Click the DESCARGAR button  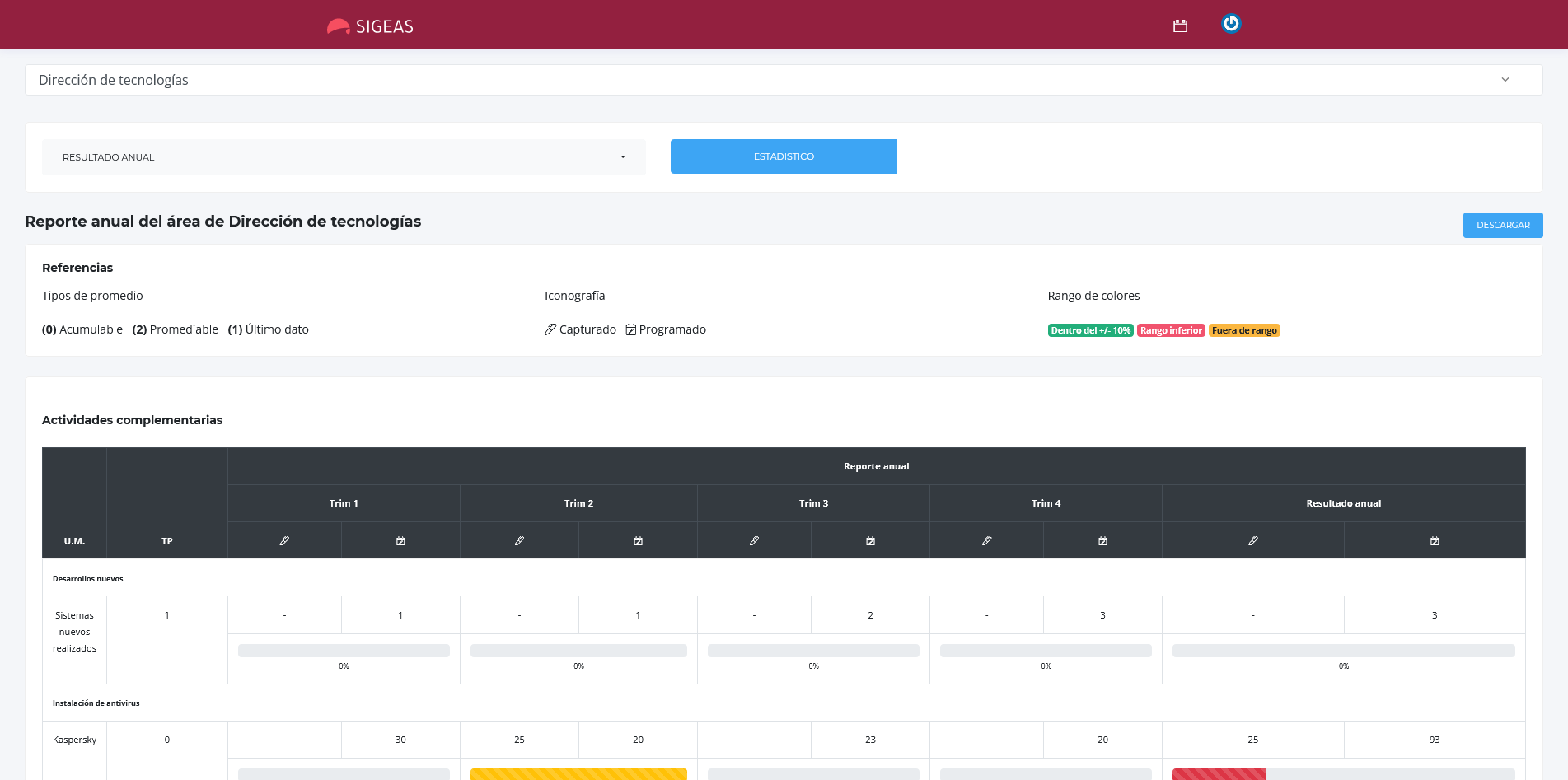coord(1503,225)
